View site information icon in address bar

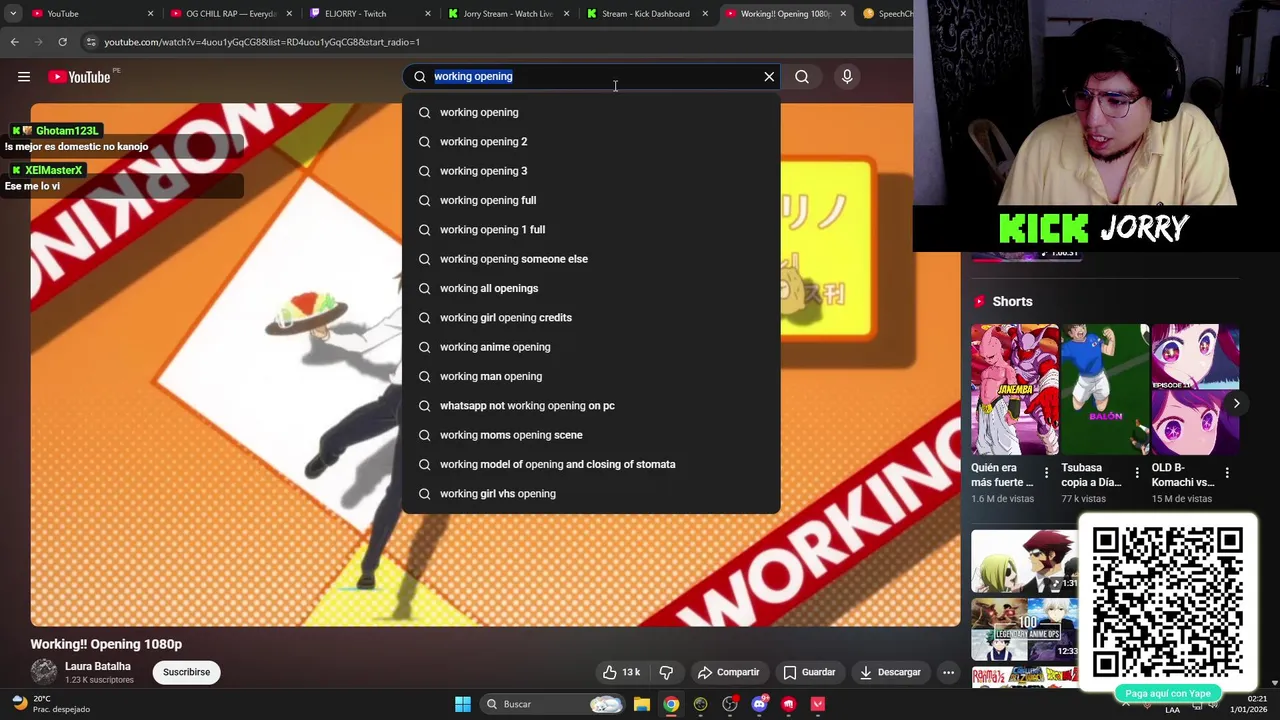[91, 42]
